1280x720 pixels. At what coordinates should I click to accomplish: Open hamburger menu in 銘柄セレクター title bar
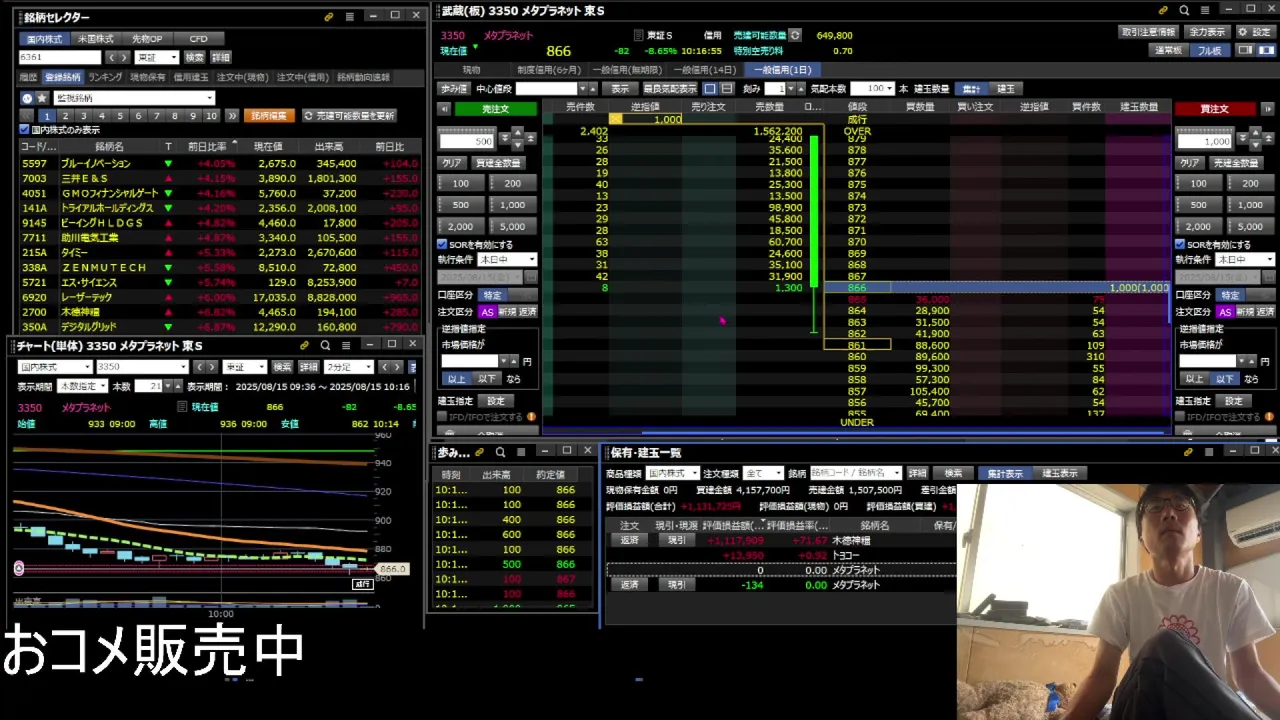coord(349,17)
